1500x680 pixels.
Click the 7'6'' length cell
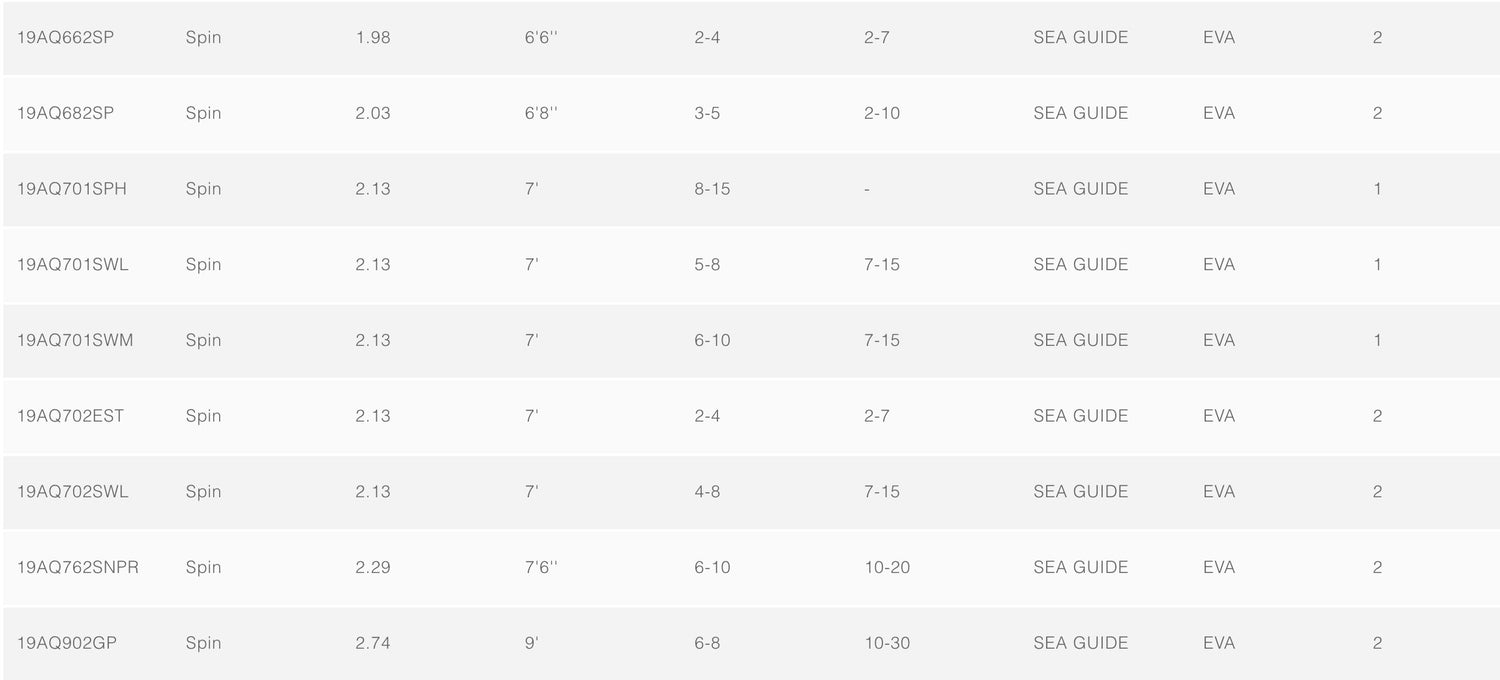pyautogui.click(x=541, y=568)
